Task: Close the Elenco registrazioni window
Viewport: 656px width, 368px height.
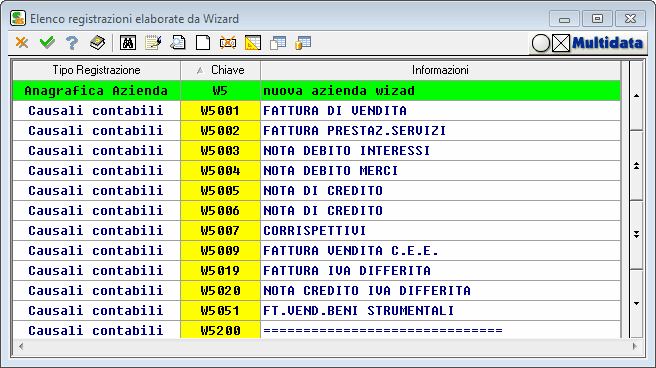Action: tap(630, 19)
